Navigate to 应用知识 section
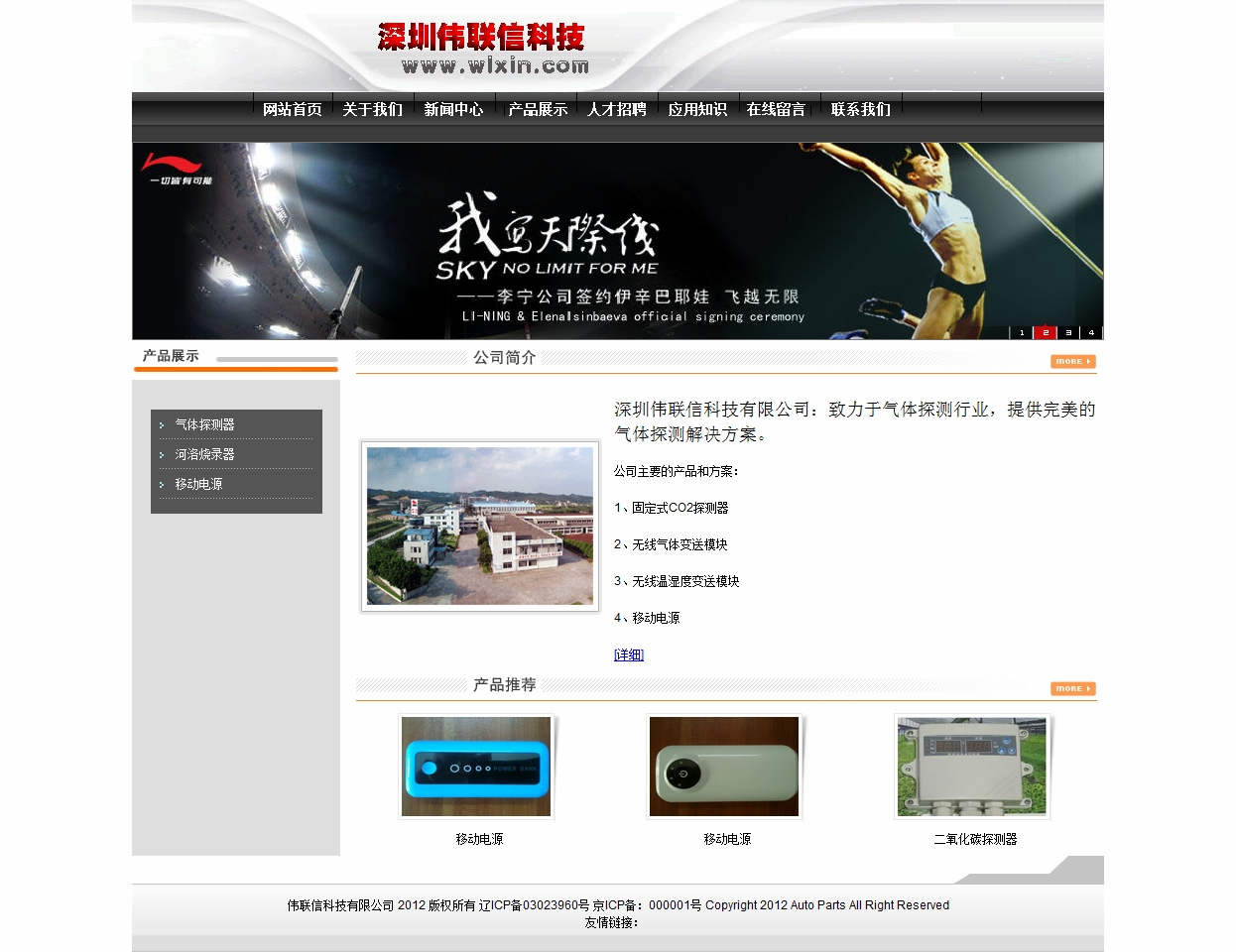This screenshot has width=1236, height=952. point(696,109)
